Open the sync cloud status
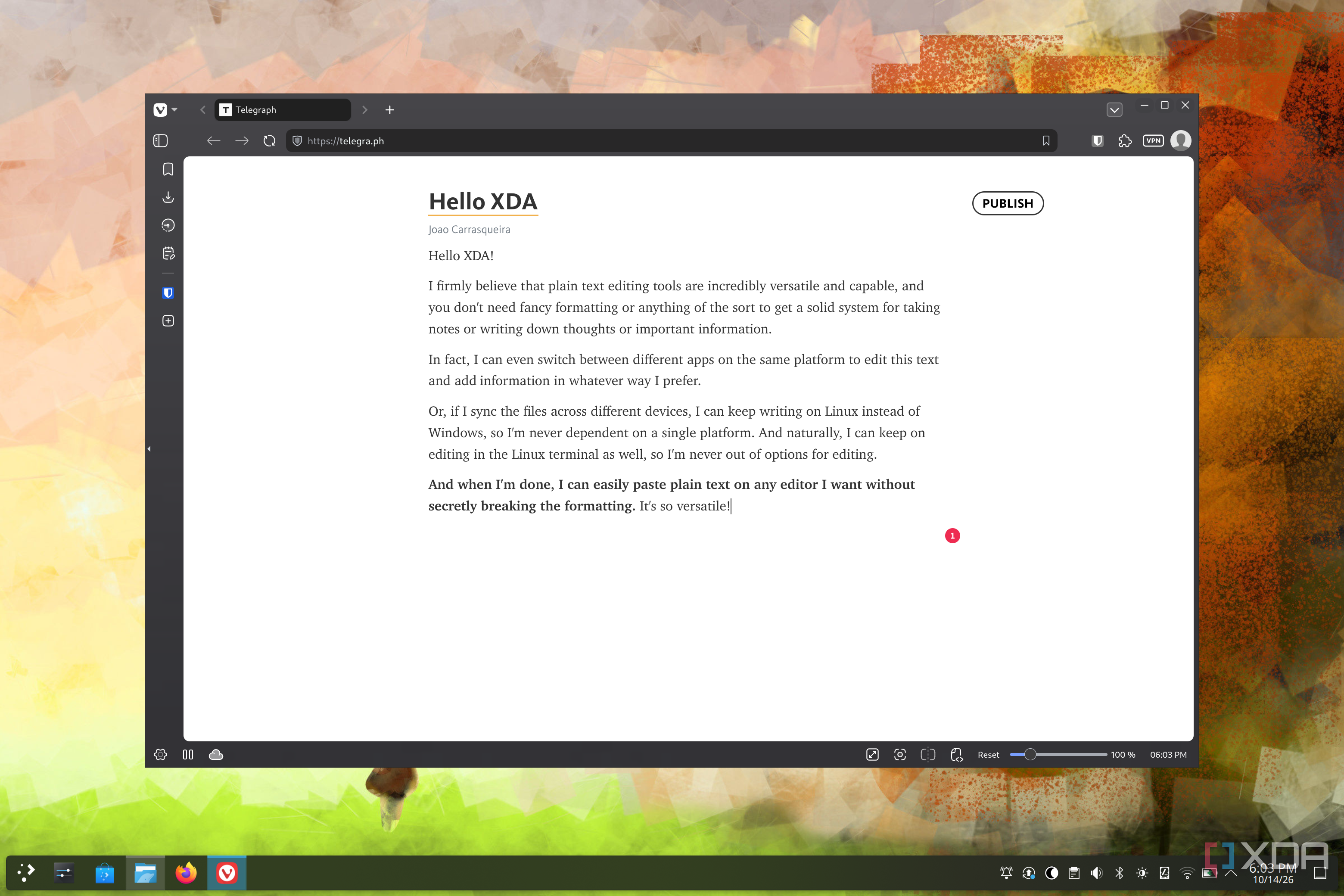Viewport: 1344px width, 896px height. [216, 754]
